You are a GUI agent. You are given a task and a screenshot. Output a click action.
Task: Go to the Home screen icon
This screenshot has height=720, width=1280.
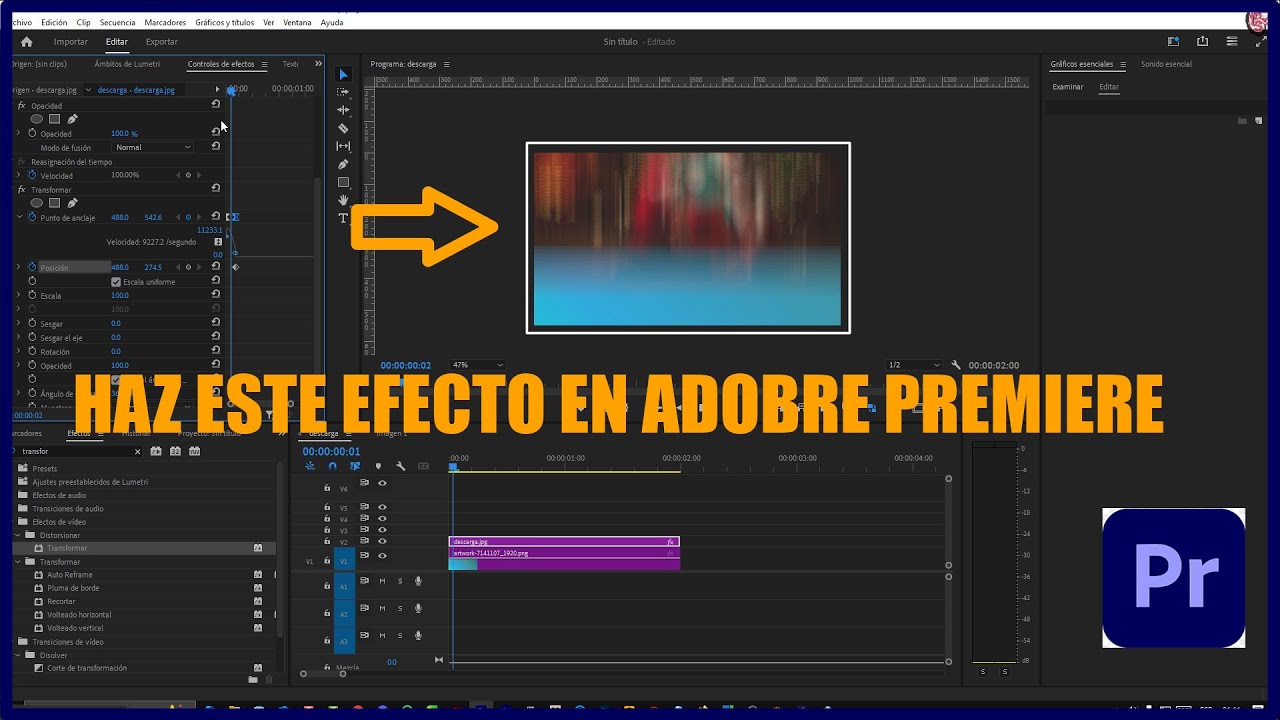pyautogui.click(x=27, y=42)
